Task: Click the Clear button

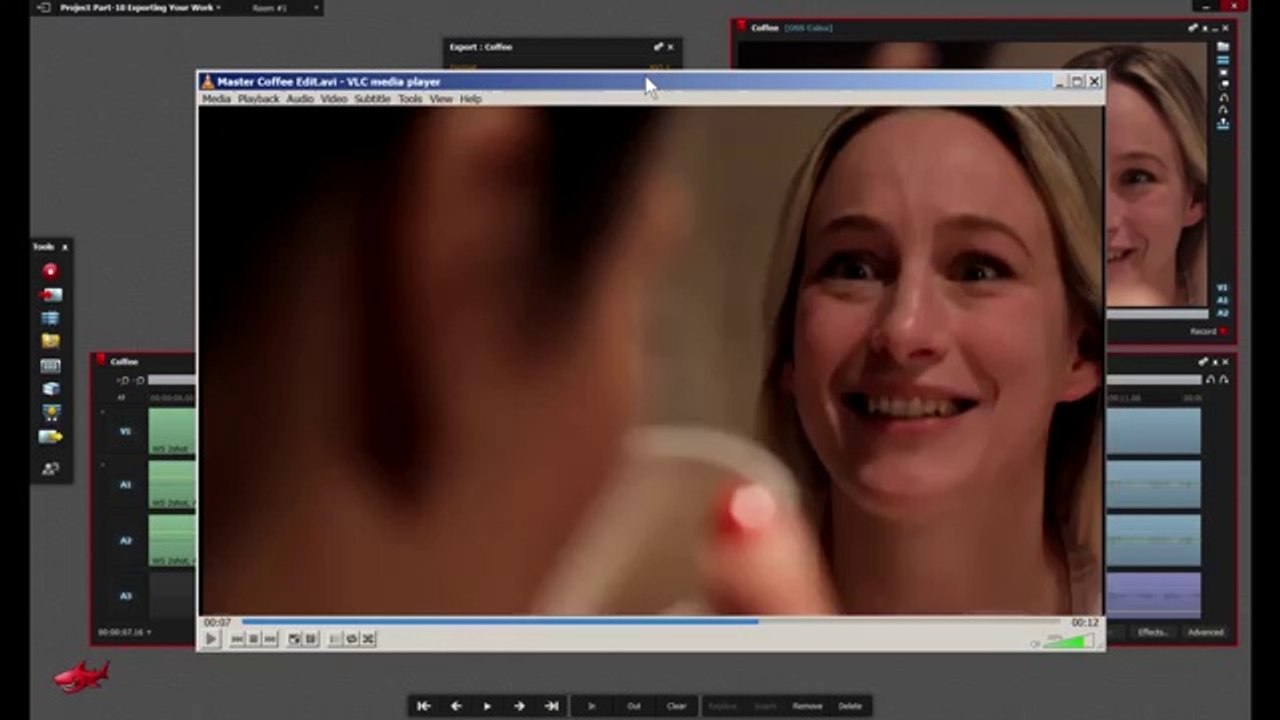Action: [677, 706]
